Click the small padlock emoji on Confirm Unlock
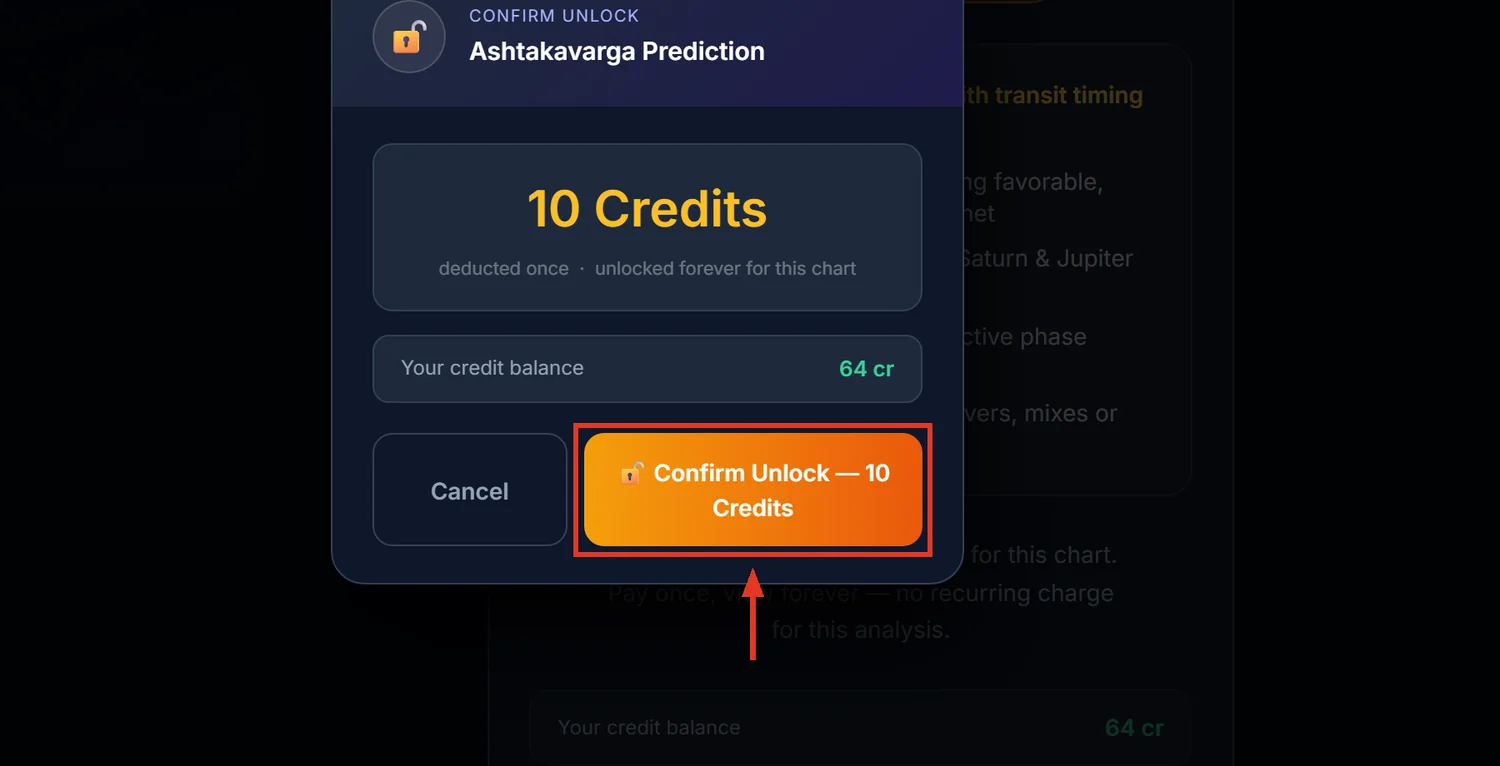 click(x=631, y=472)
